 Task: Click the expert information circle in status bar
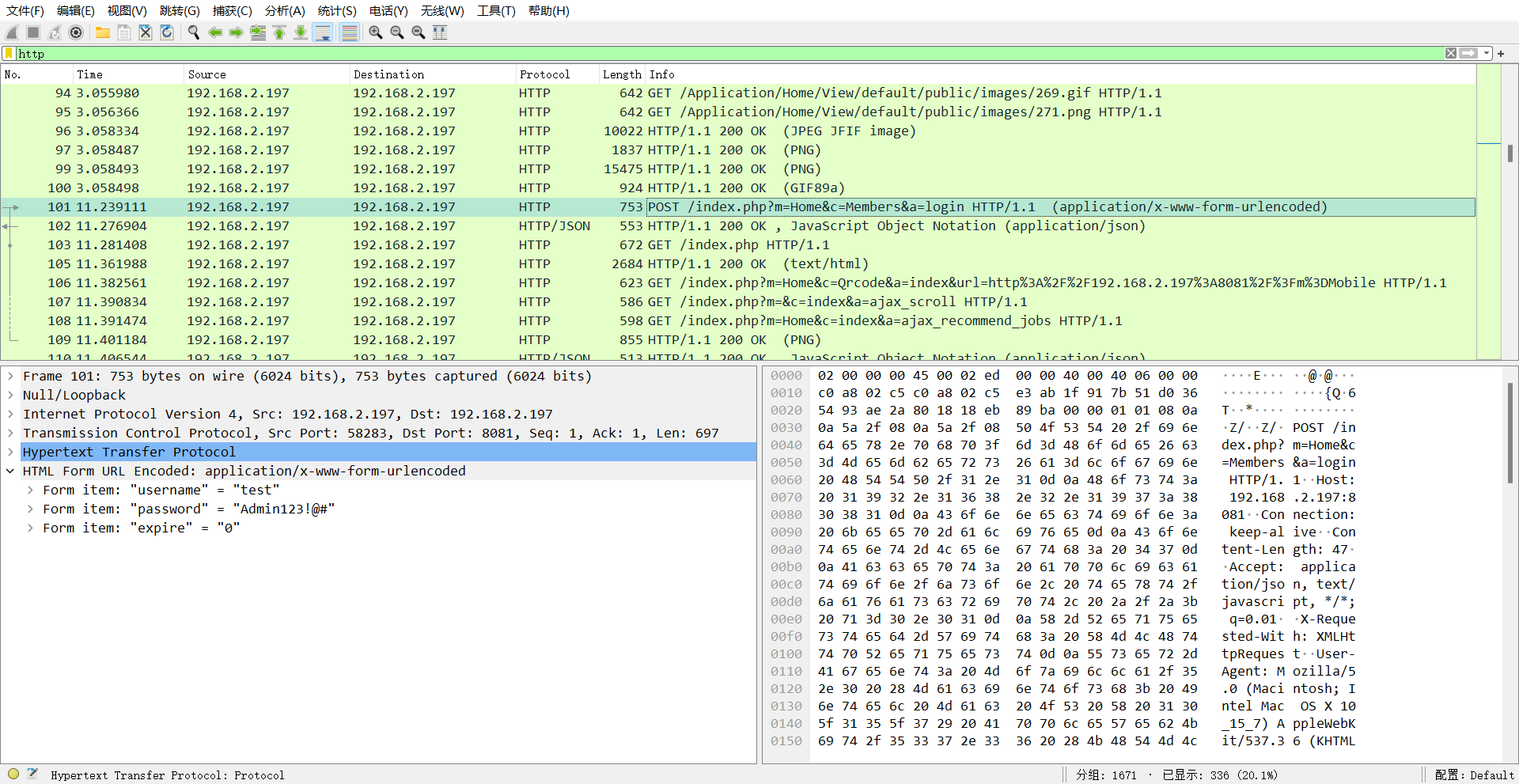click(13, 775)
